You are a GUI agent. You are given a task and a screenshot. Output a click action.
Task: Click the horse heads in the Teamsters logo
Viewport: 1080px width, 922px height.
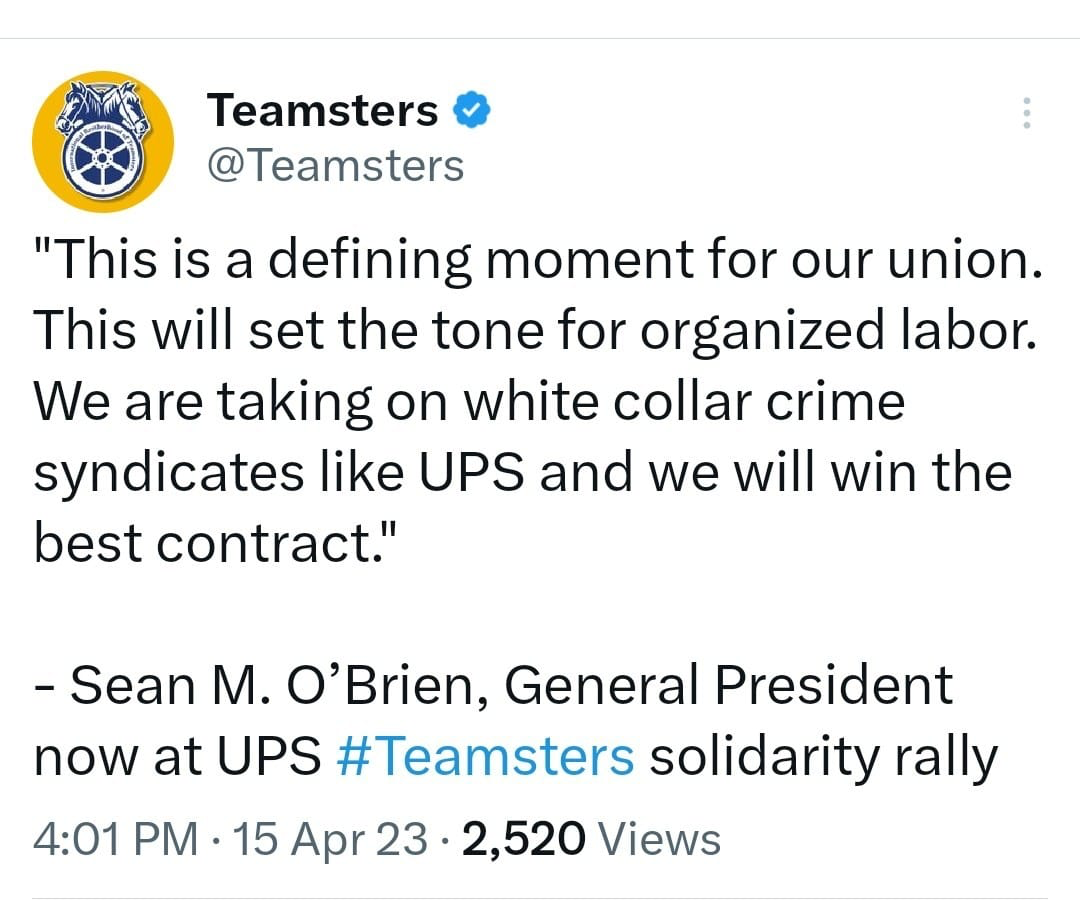(103, 105)
